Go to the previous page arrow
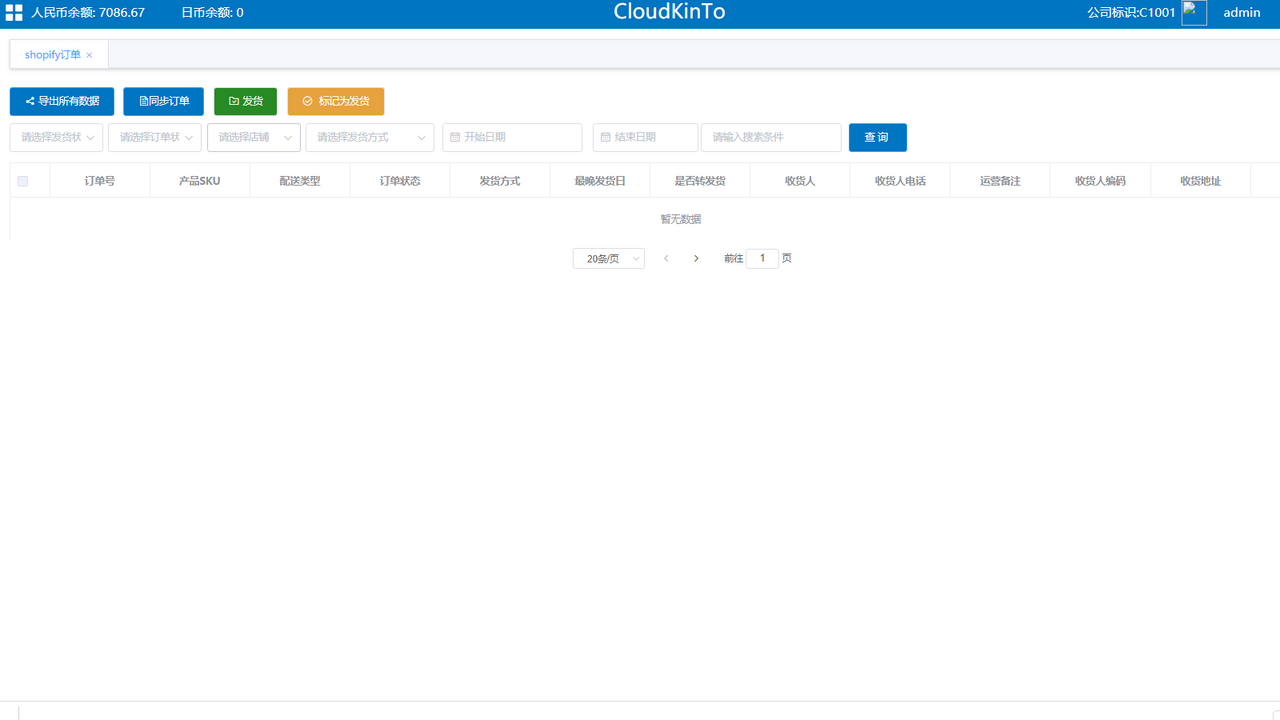The image size is (1280, 720). click(666, 258)
